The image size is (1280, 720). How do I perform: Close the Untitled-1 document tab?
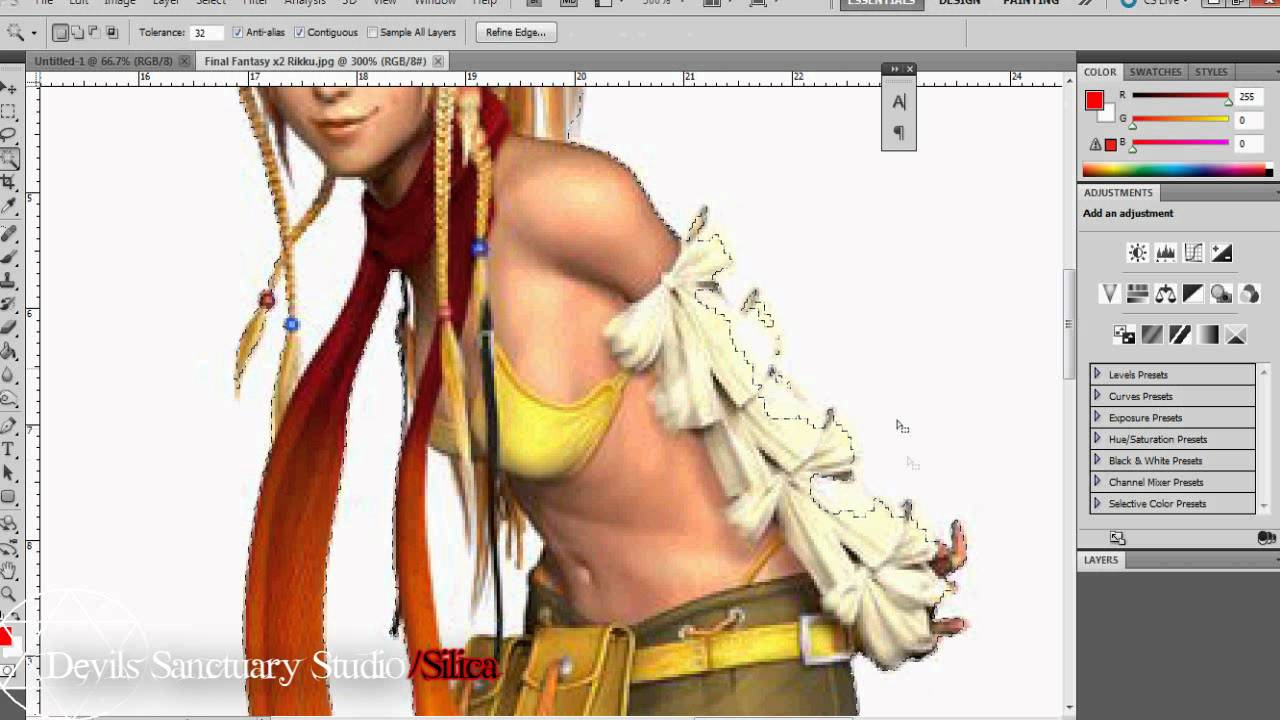tap(184, 61)
